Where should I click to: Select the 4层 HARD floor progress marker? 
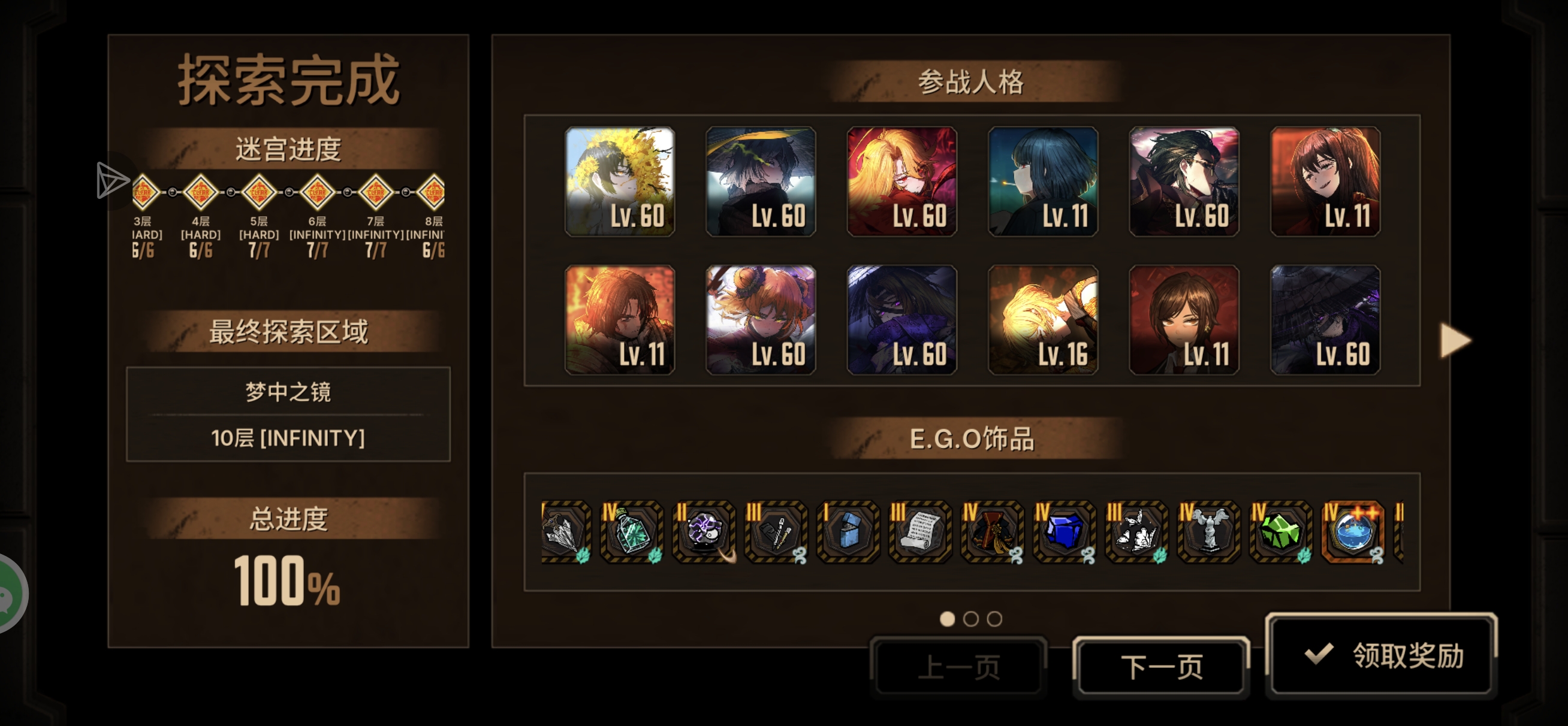(x=200, y=192)
